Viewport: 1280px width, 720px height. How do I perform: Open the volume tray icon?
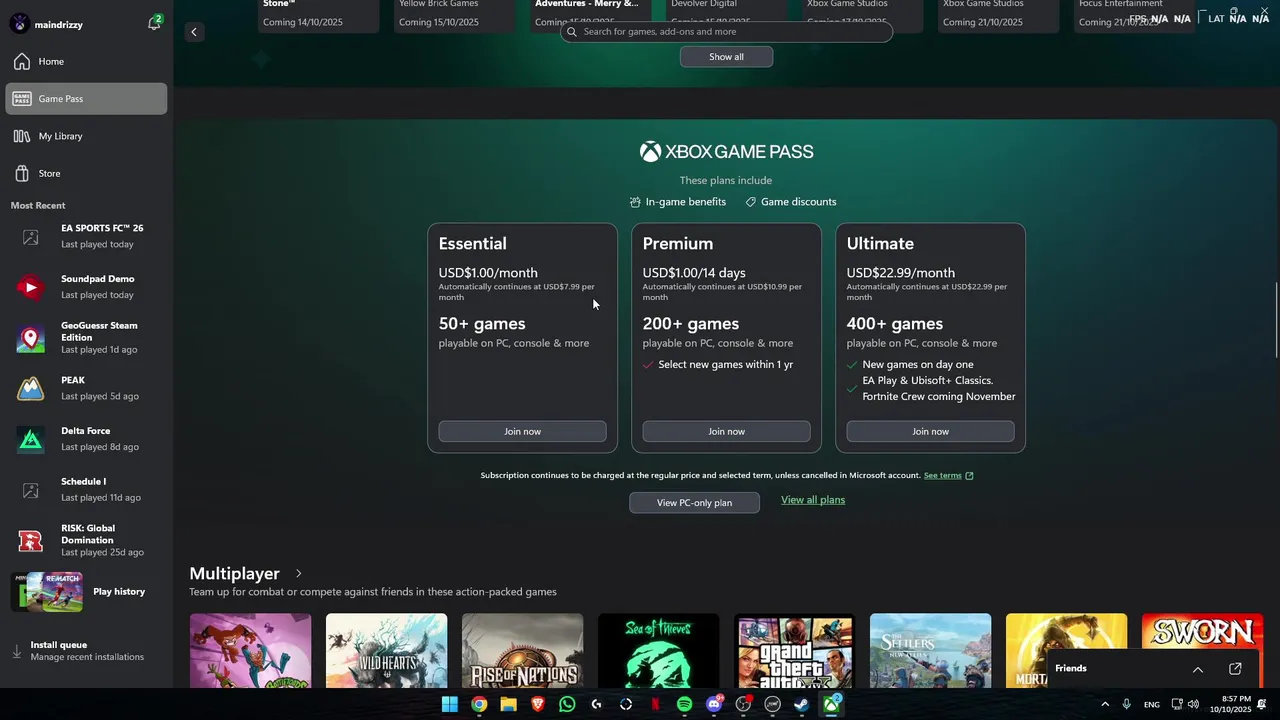(1193, 704)
